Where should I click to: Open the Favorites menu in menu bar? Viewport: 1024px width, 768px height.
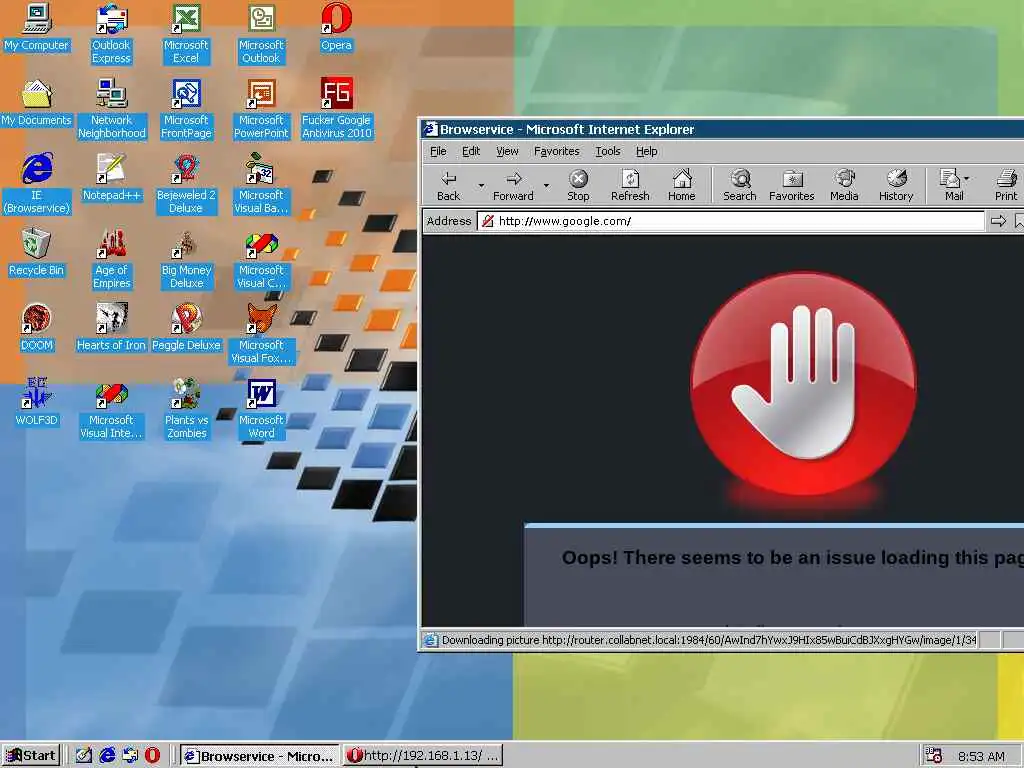coord(556,152)
